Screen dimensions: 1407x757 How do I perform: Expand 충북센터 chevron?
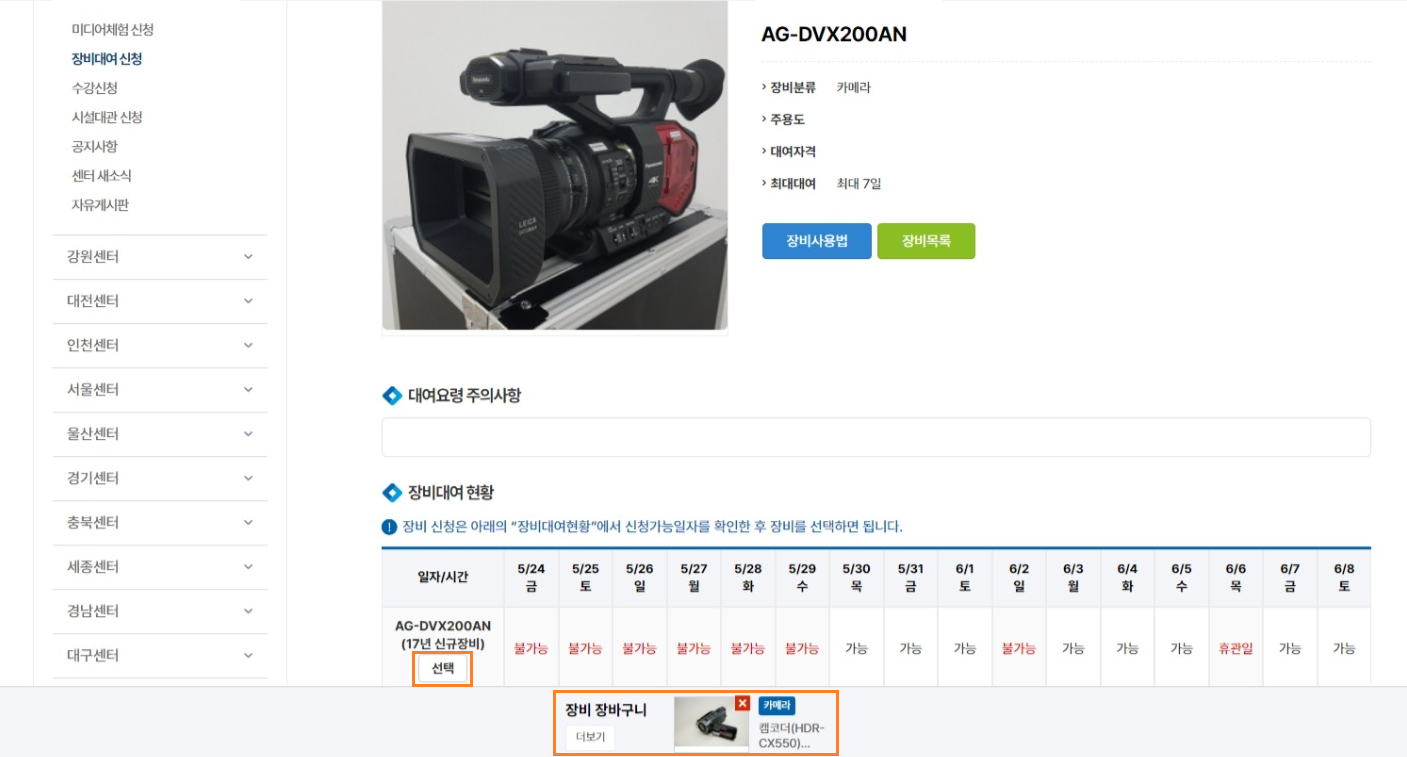click(x=248, y=522)
